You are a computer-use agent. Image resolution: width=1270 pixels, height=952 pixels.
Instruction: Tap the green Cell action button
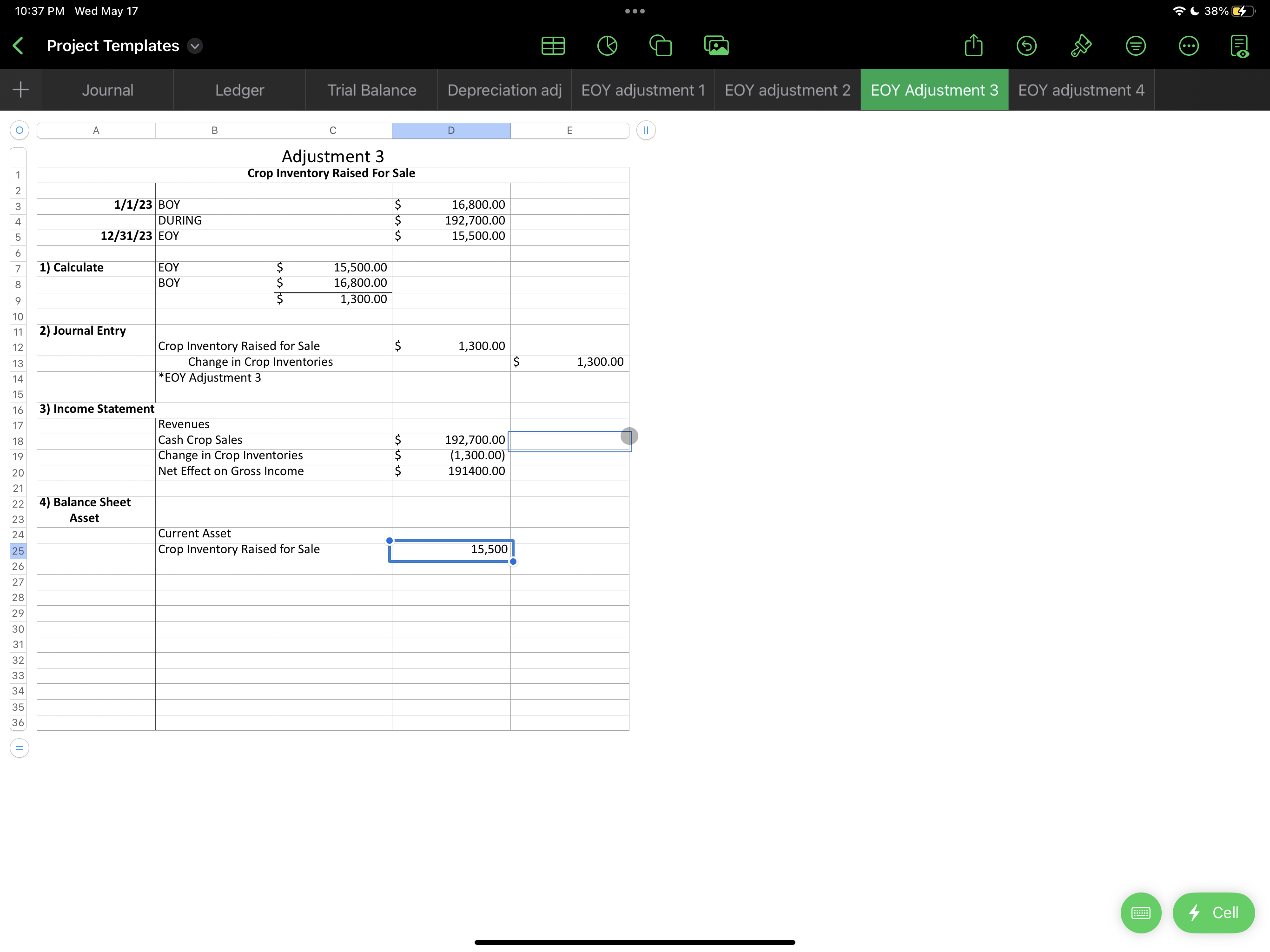pyautogui.click(x=1213, y=912)
